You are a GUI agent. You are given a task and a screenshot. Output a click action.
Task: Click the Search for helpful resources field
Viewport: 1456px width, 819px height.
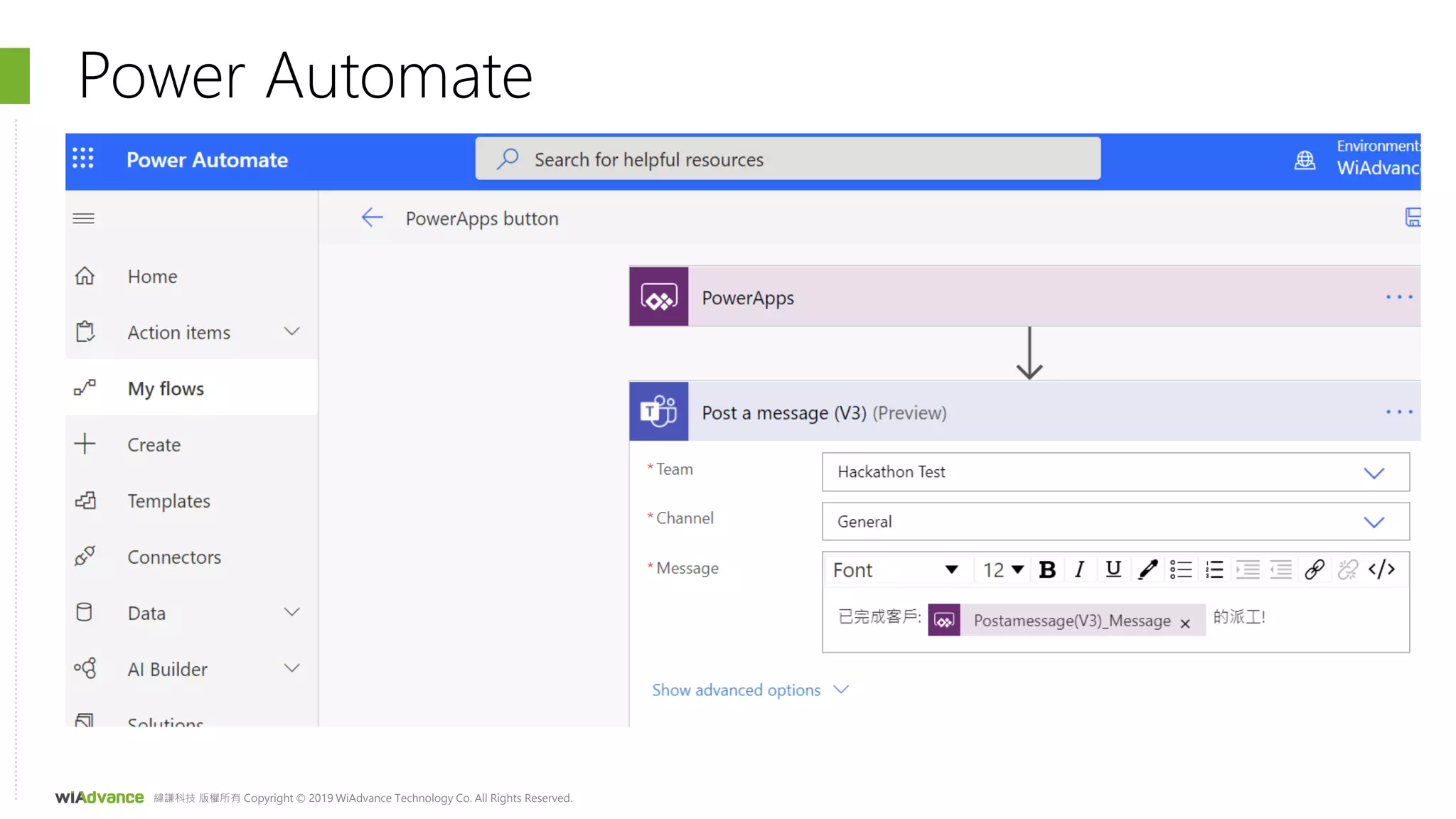click(x=788, y=159)
